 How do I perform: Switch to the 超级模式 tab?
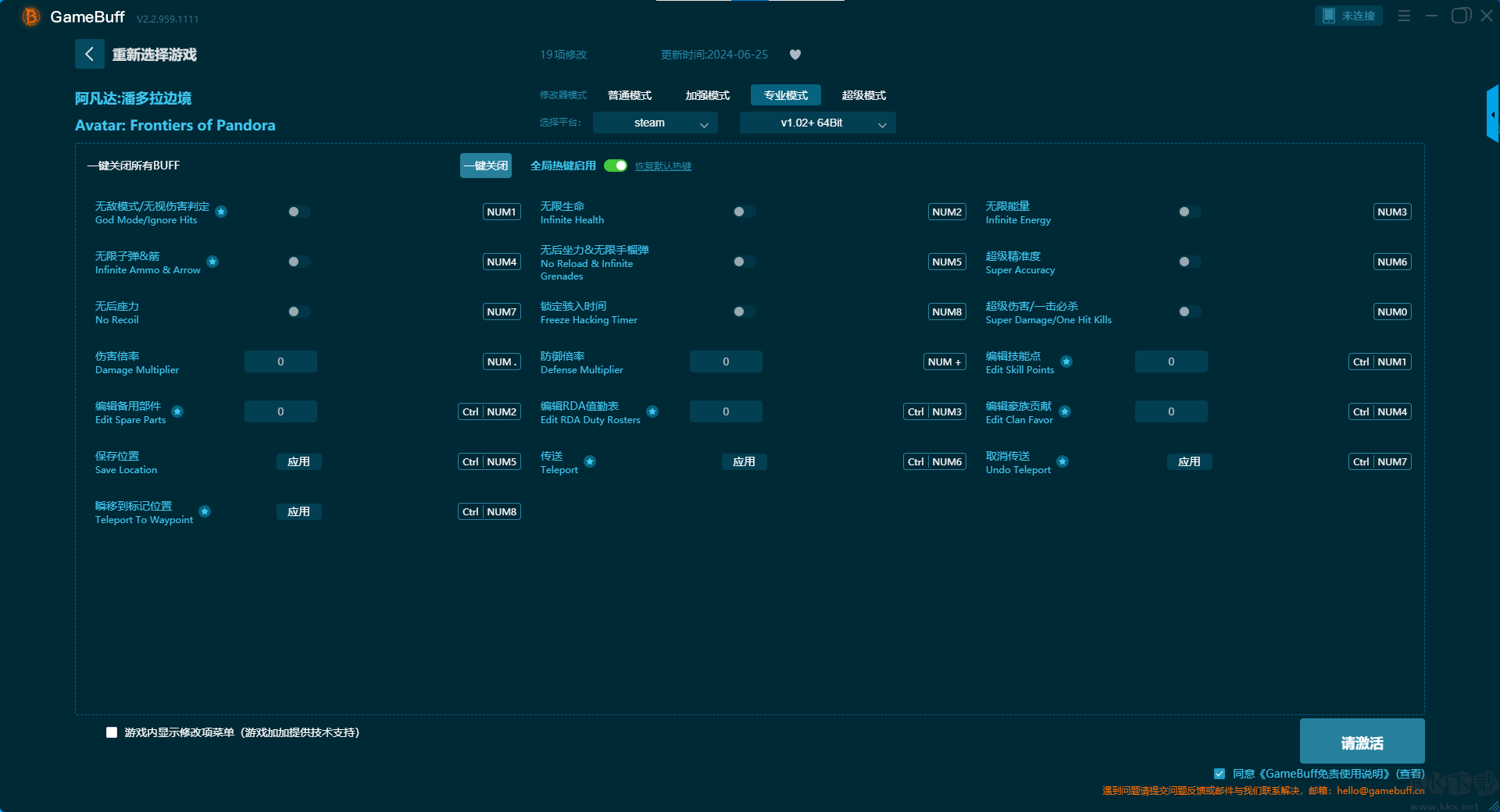click(863, 95)
